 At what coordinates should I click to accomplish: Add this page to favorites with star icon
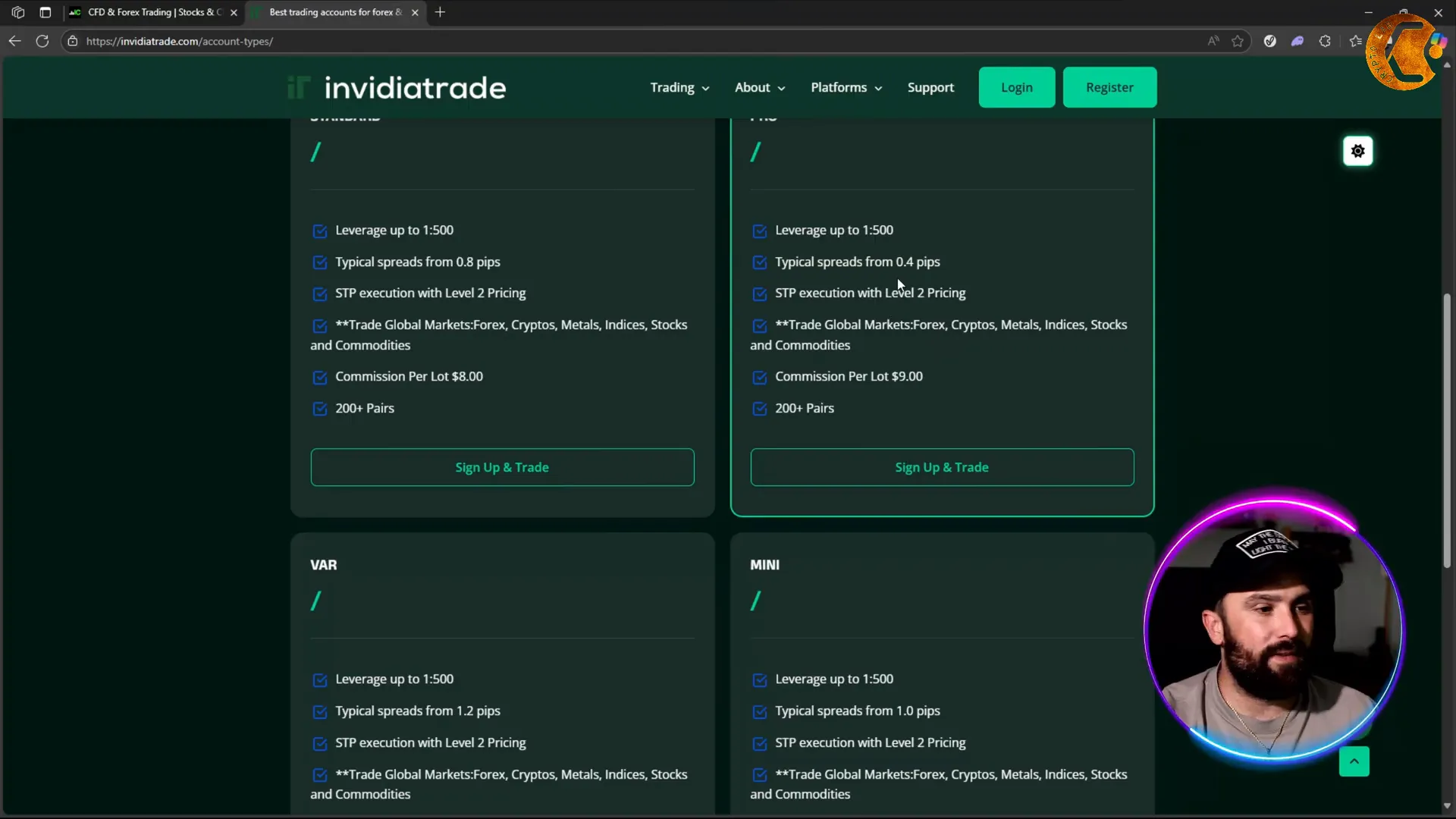coord(1238,41)
